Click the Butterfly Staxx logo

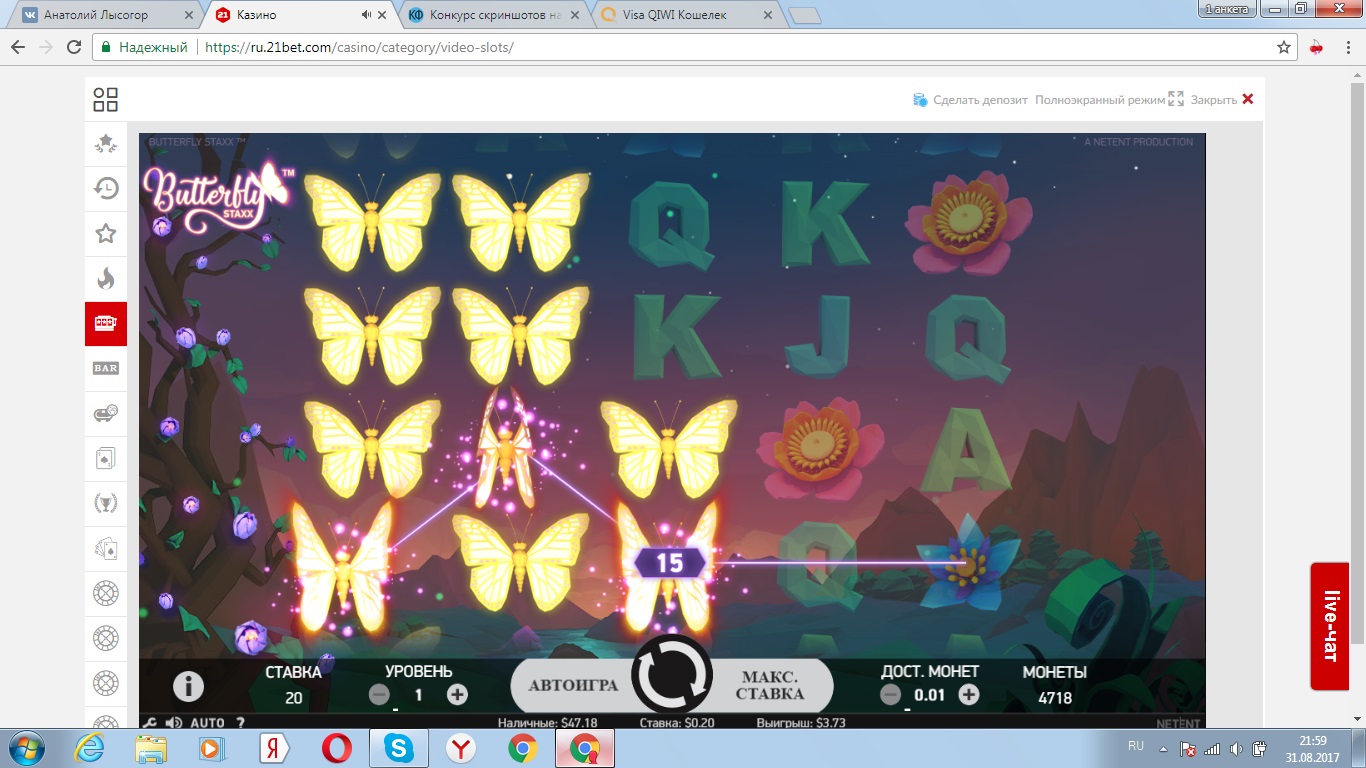tap(219, 197)
